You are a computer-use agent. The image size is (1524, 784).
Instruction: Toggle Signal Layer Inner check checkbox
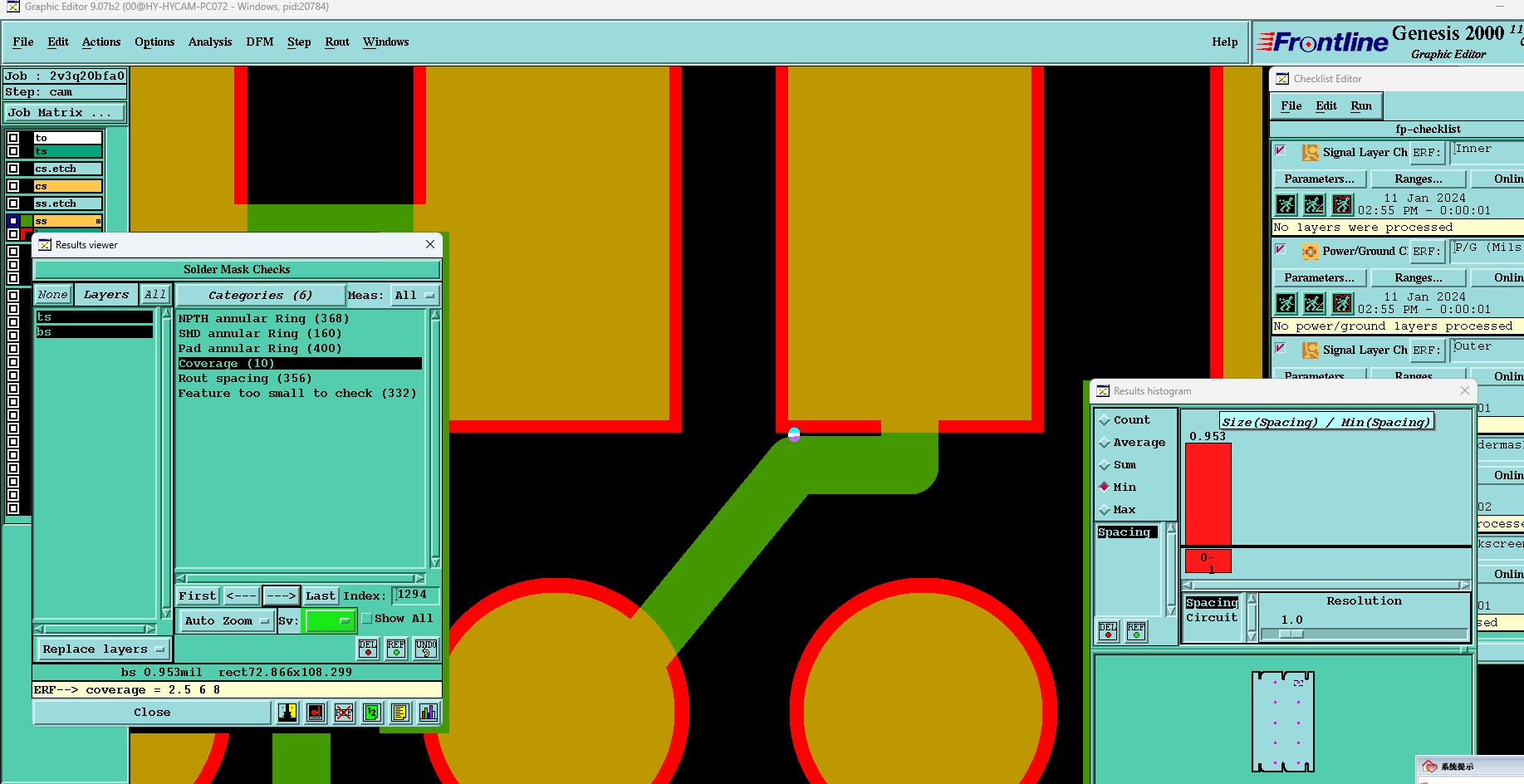click(x=1281, y=150)
